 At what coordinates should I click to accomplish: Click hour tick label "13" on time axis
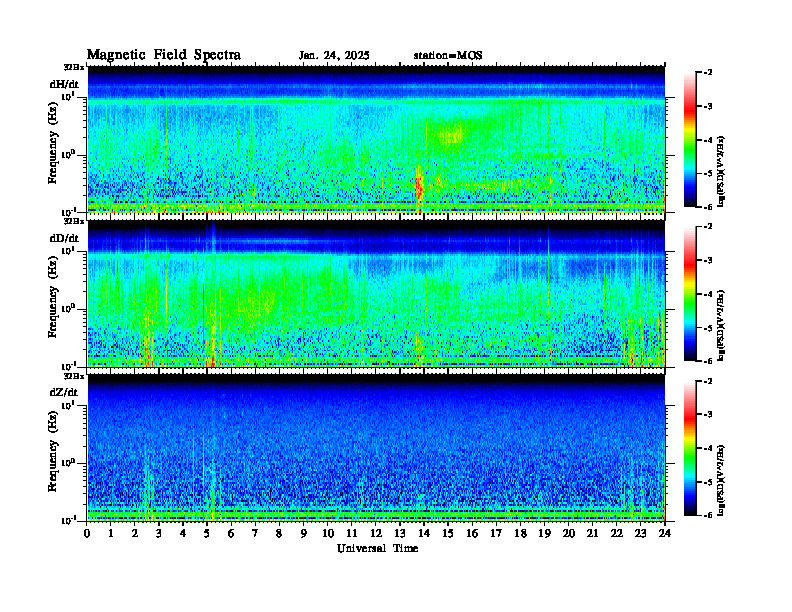[x=400, y=533]
